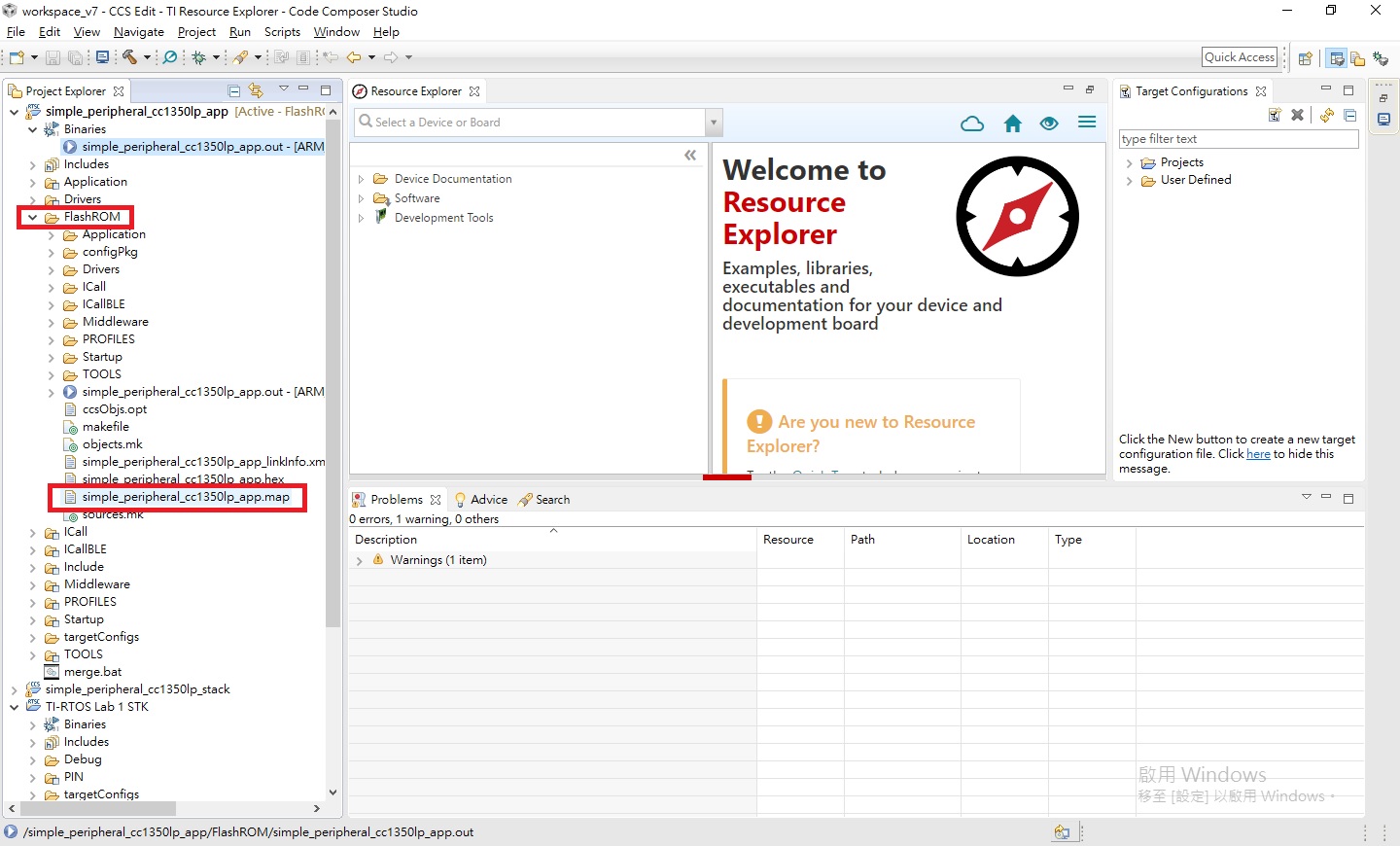Click the Quick Access box
The image size is (1400, 846).
pos(1240,57)
